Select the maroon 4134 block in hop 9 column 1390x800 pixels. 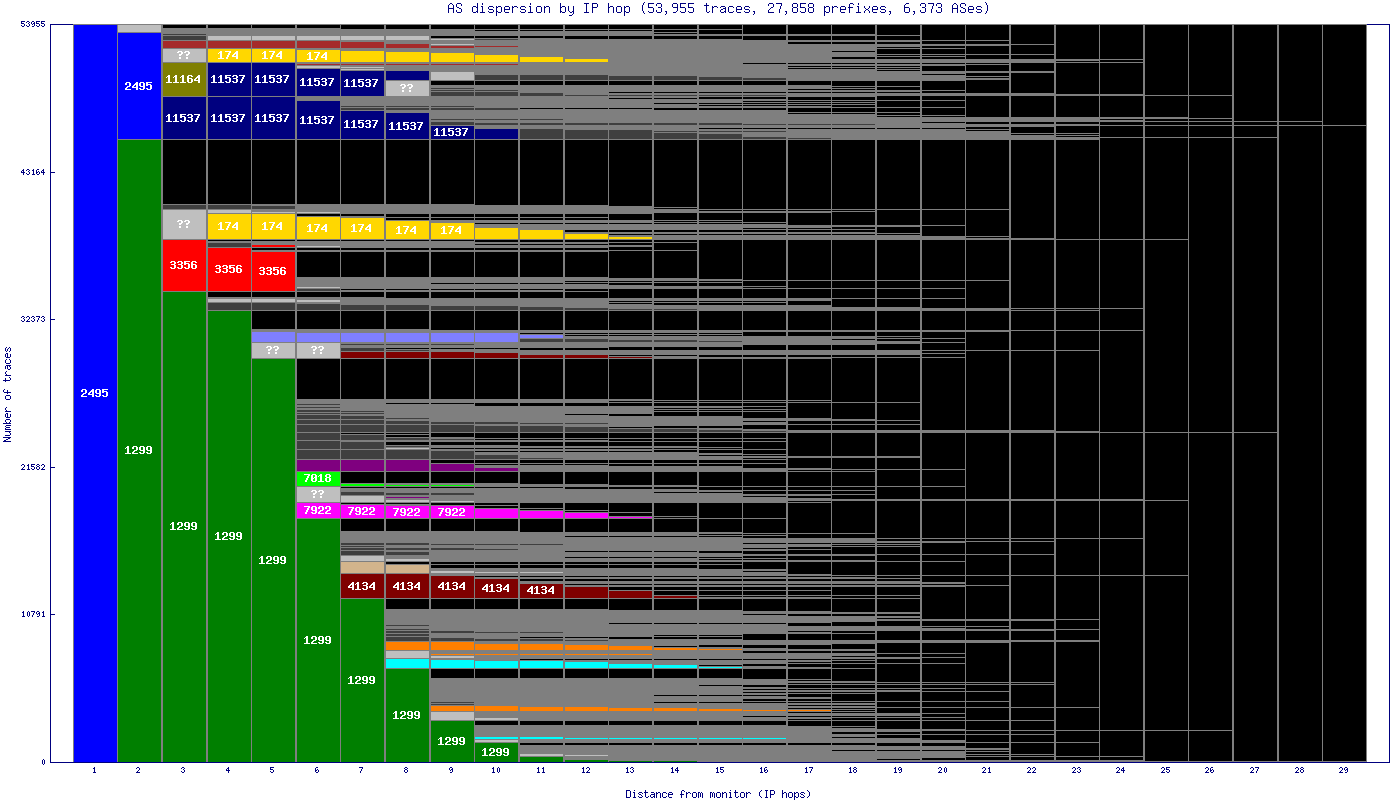452,587
